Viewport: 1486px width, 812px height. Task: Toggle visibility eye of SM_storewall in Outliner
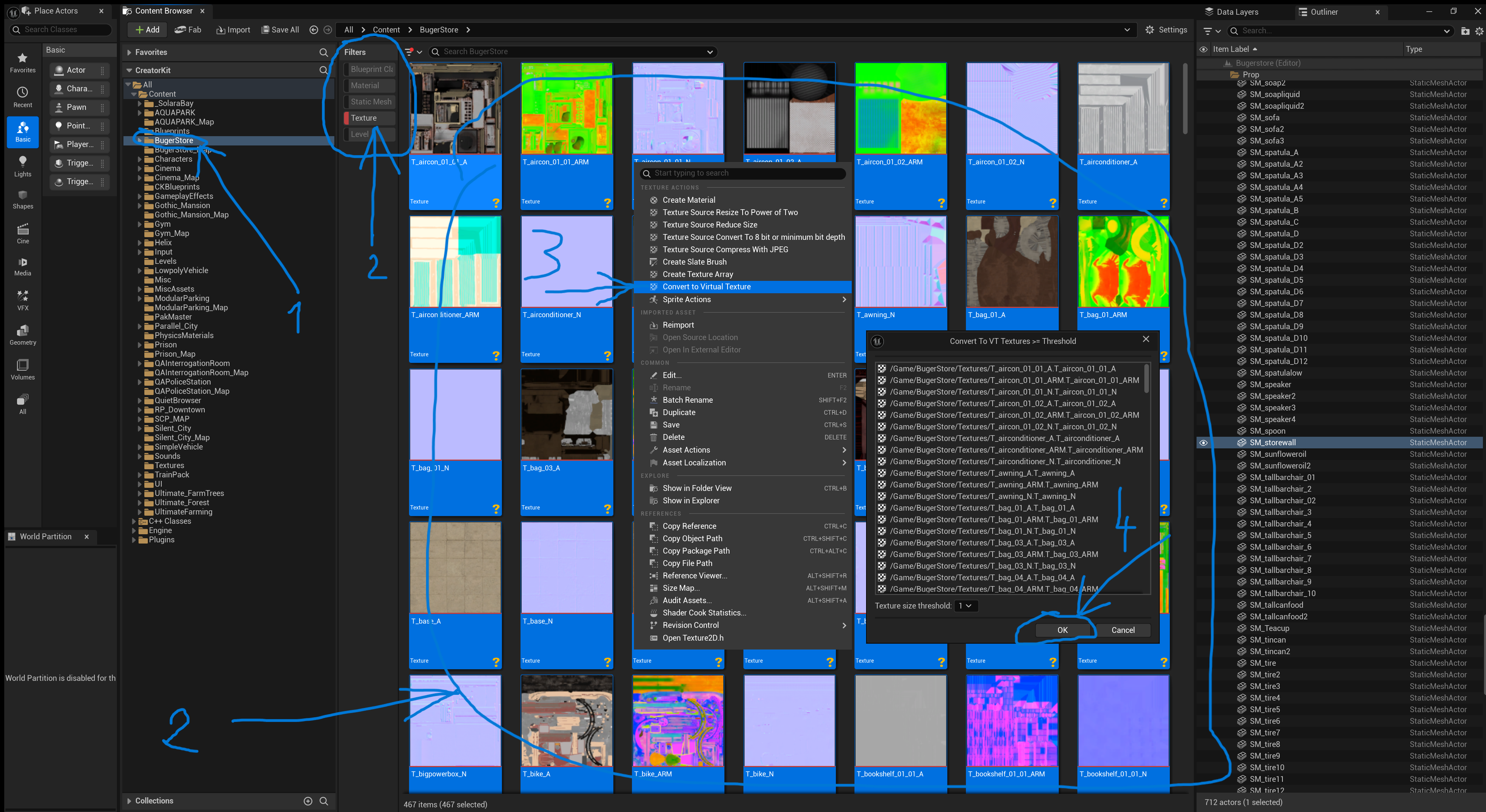pyautogui.click(x=1204, y=442)
